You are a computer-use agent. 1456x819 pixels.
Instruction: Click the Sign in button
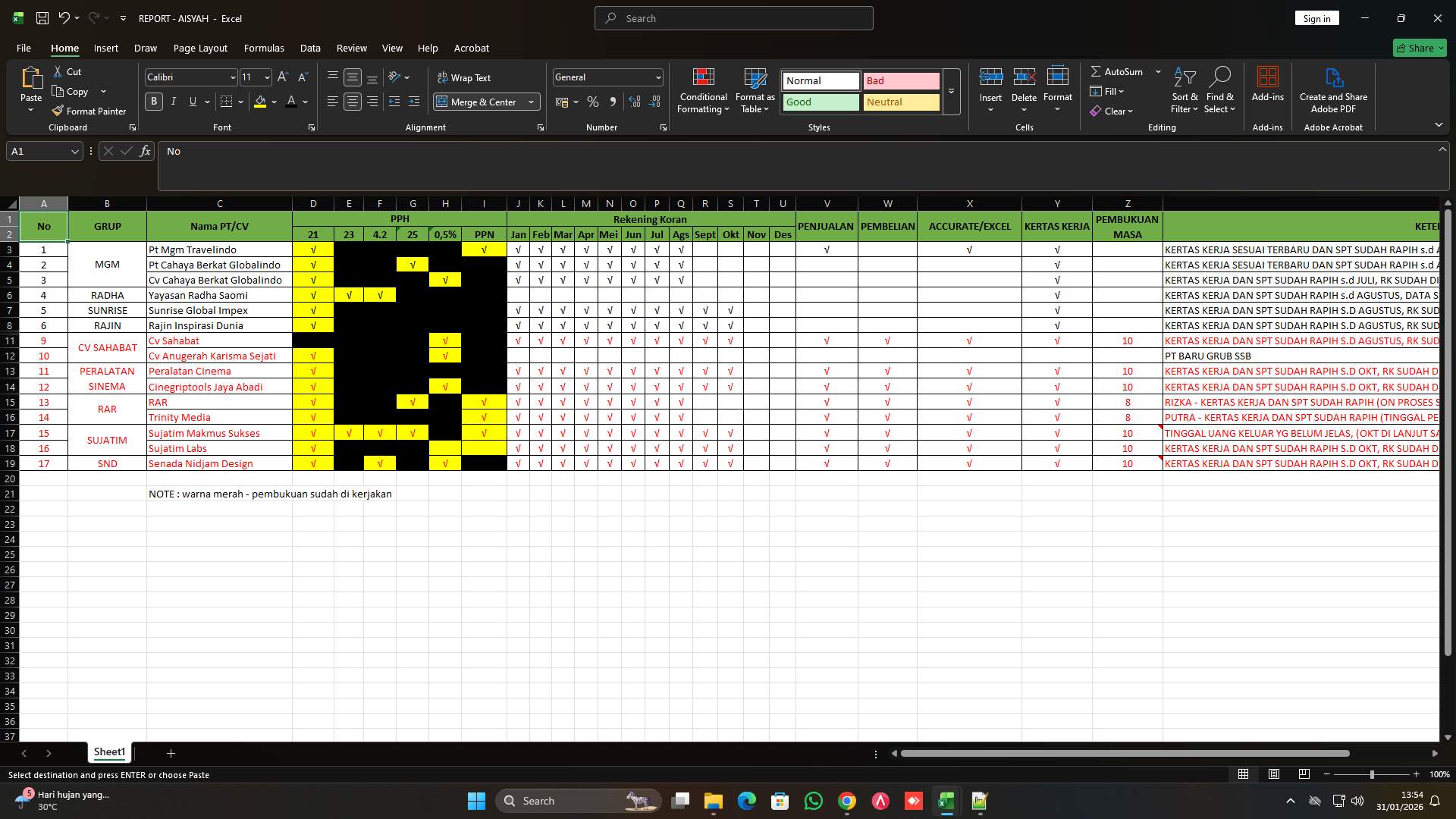point(1316,17)
